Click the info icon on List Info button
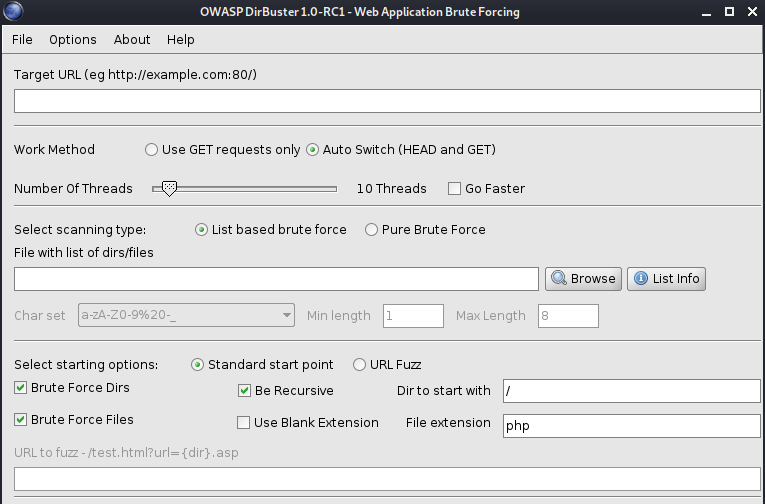This screenshot has width=765, height=504. click(x=641, y=279)
